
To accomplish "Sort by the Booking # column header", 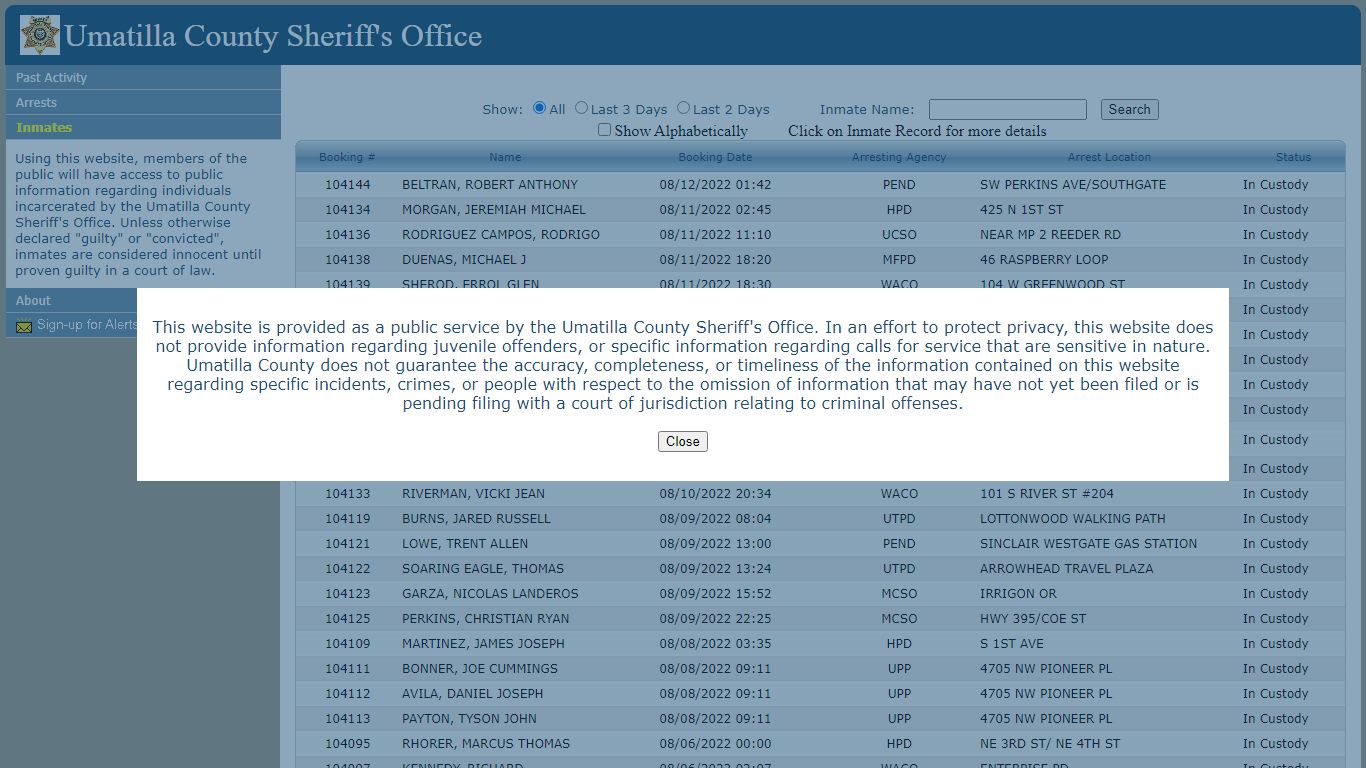I will (x=347, y=157).
